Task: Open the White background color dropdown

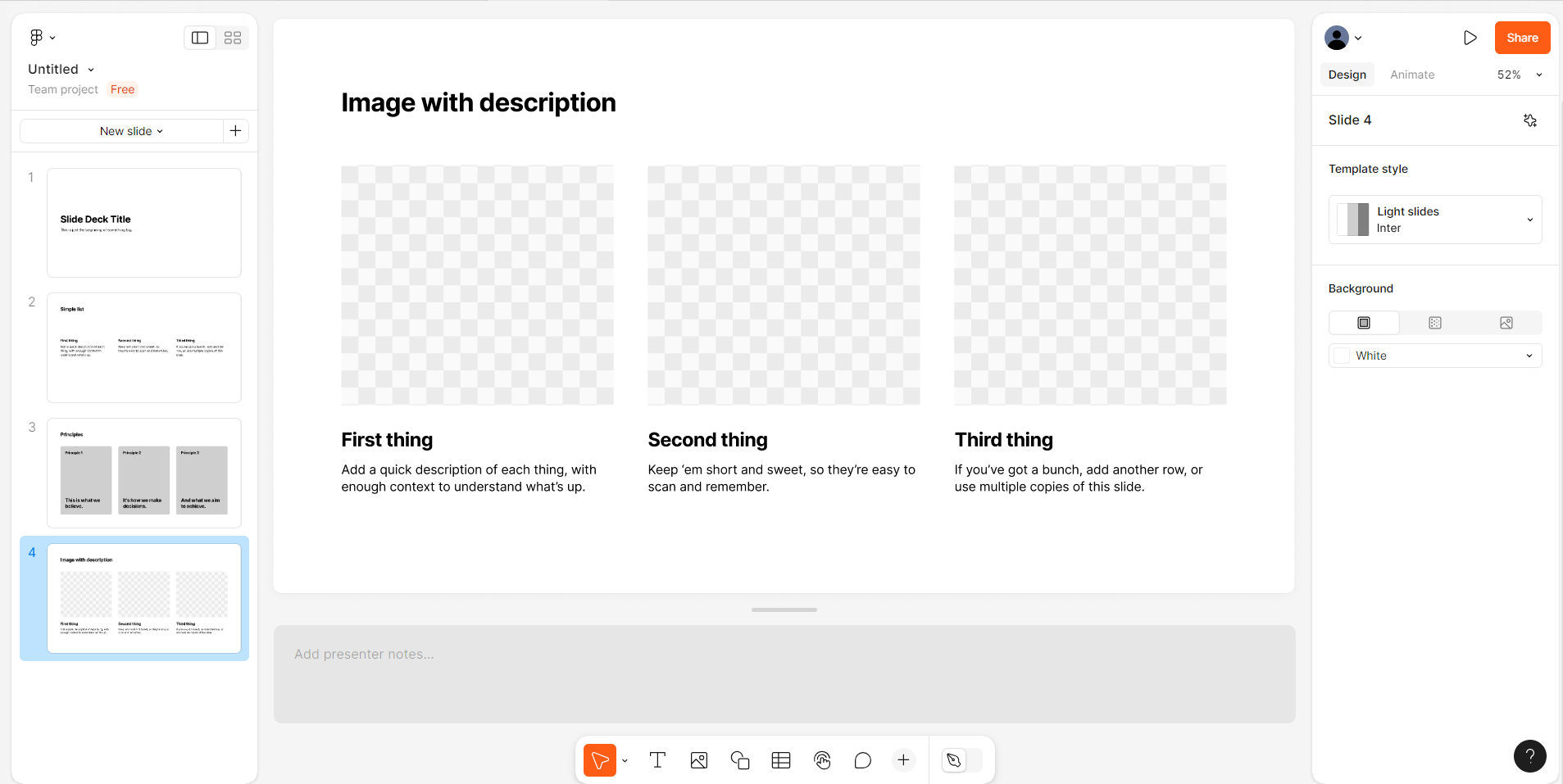Action: coord(1435,356)
